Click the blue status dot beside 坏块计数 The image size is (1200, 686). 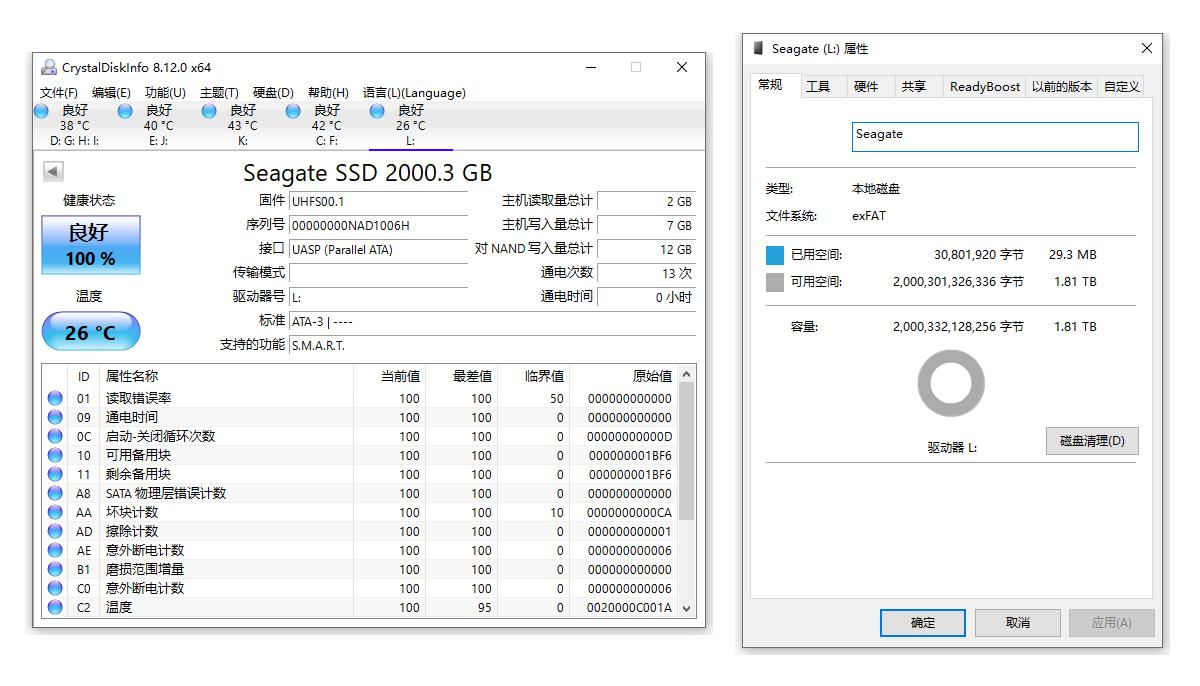55,512
